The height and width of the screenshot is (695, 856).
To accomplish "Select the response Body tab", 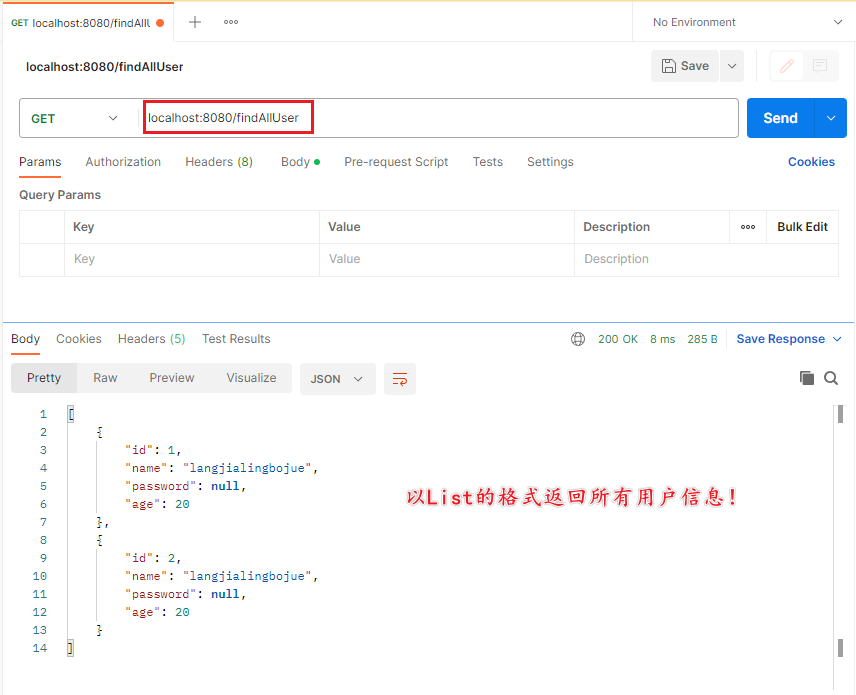I will [x=25, y=339].
